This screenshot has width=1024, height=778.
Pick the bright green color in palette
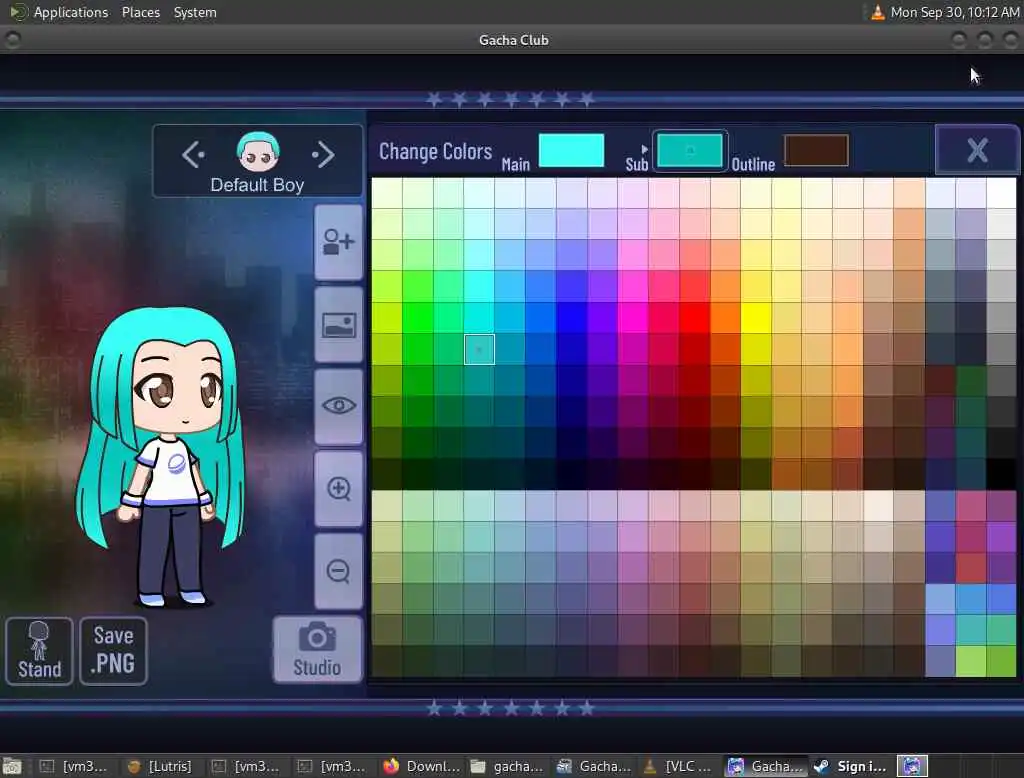418,318
